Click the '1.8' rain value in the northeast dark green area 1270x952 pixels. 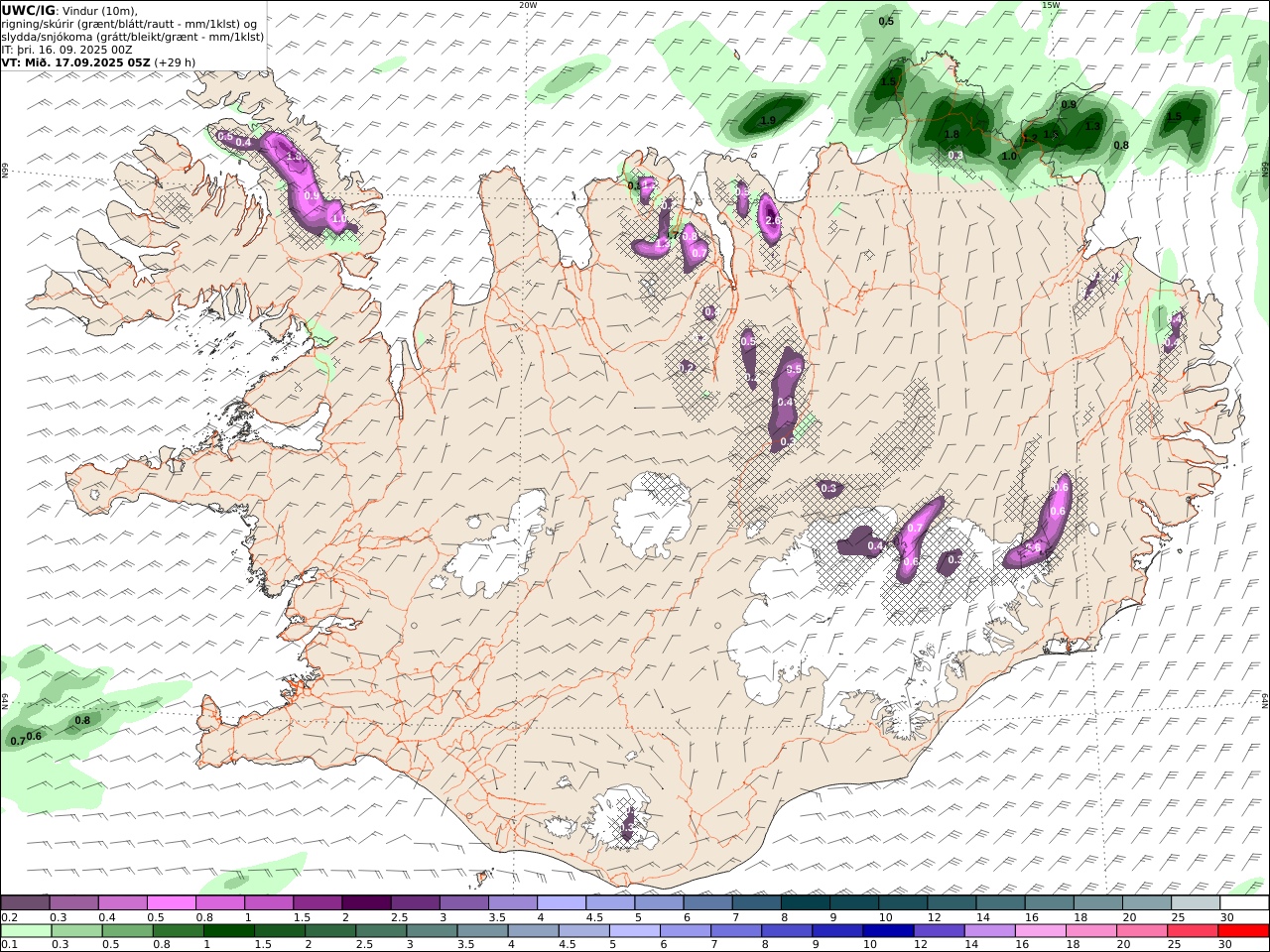click(x=952, y=134)
